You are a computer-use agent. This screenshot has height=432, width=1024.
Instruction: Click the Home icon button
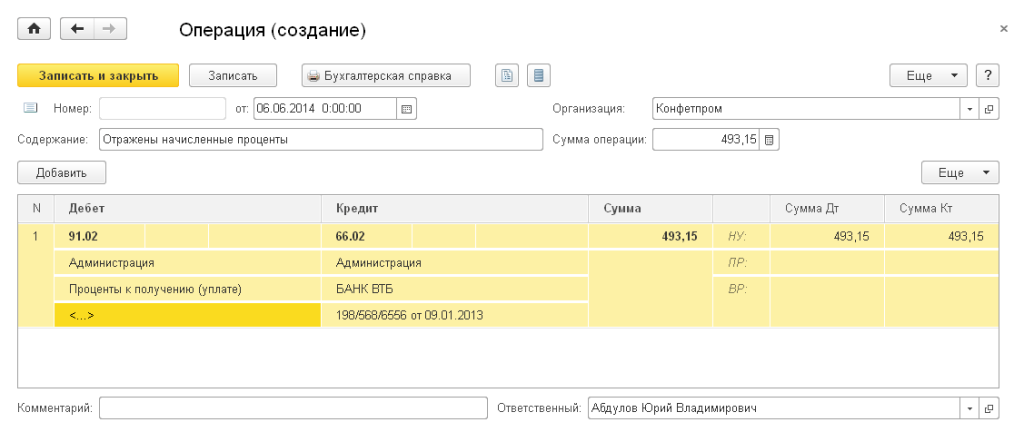[33, 30]
